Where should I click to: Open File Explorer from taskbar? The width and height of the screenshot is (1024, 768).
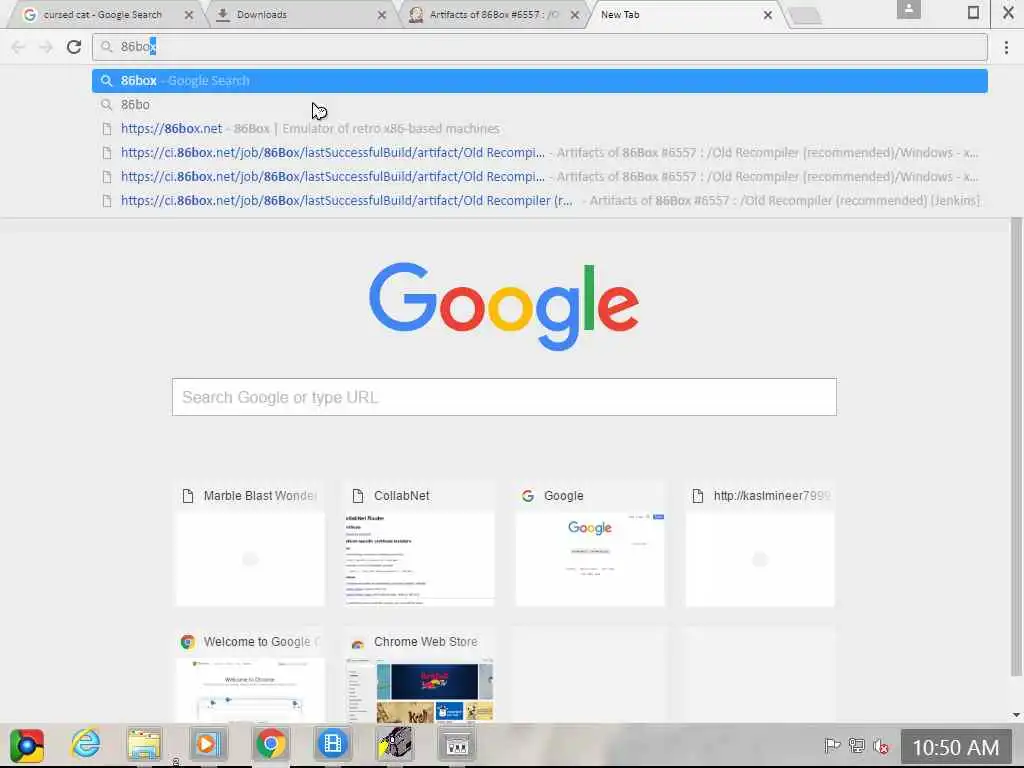[144, 745]
